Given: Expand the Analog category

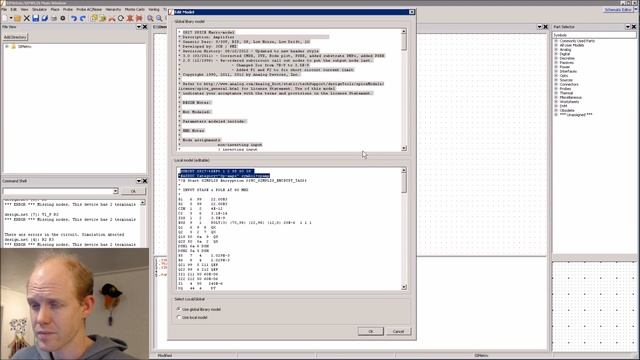Looking at the screenshot, I should [x=556, y=50].
